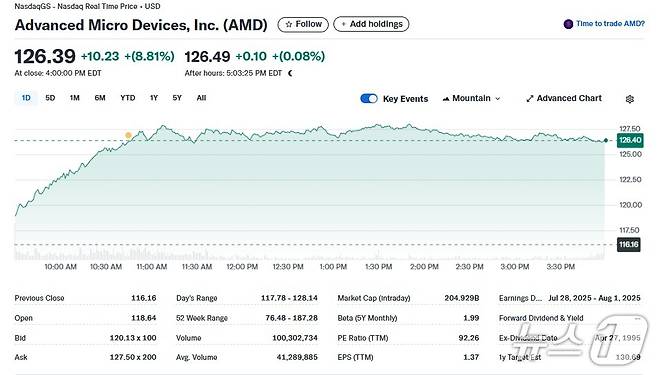Click the after-hours price 126.49
Image resolution: width=658 pixels, height=375 pixels.
coord(207,57)
